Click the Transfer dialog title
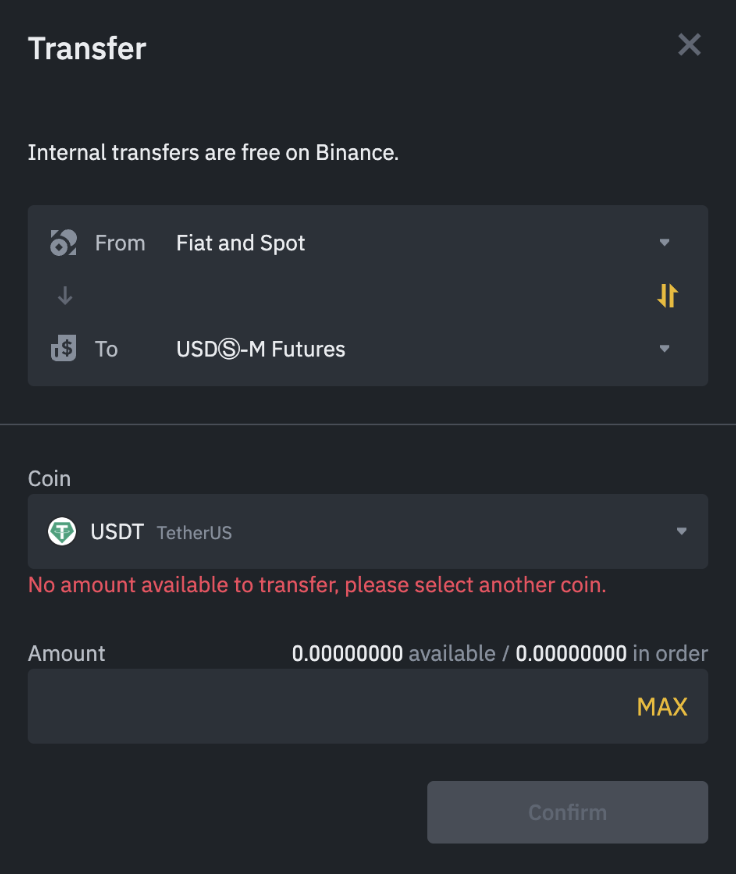 87,48
